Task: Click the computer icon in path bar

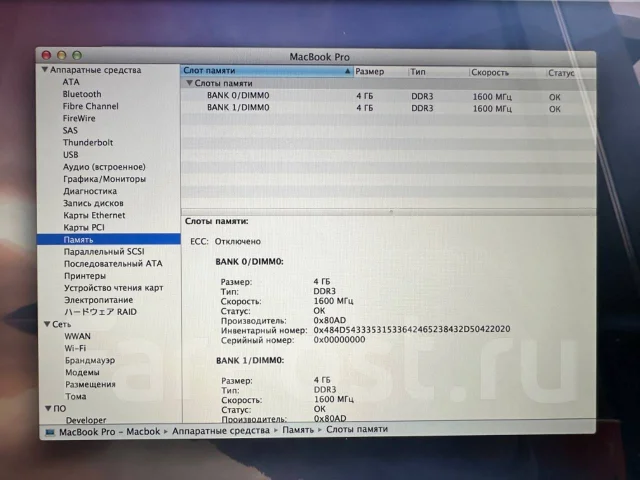Action: [x=50, y=432]
